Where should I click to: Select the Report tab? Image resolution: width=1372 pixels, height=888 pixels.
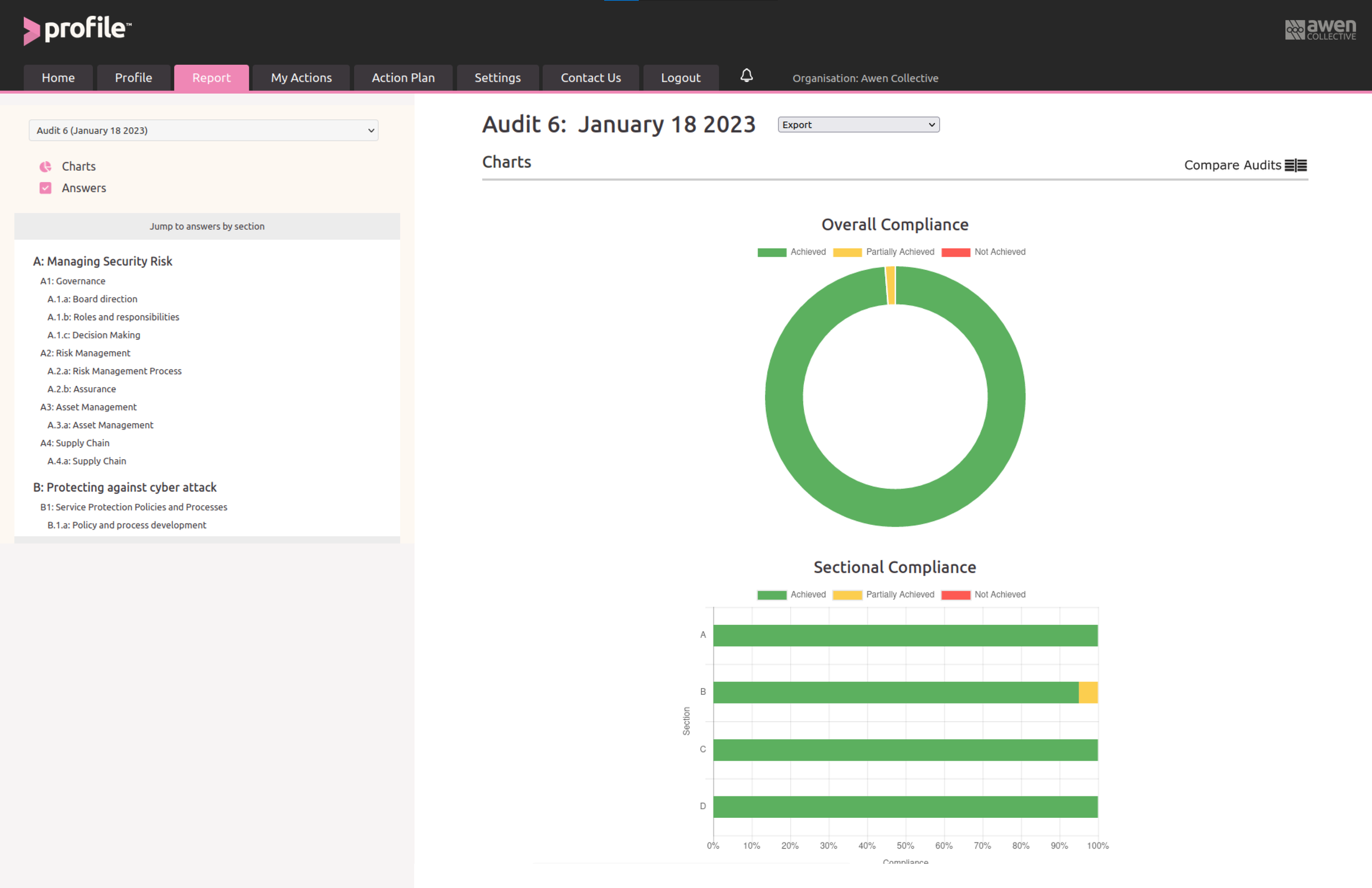tap(212, 78)
